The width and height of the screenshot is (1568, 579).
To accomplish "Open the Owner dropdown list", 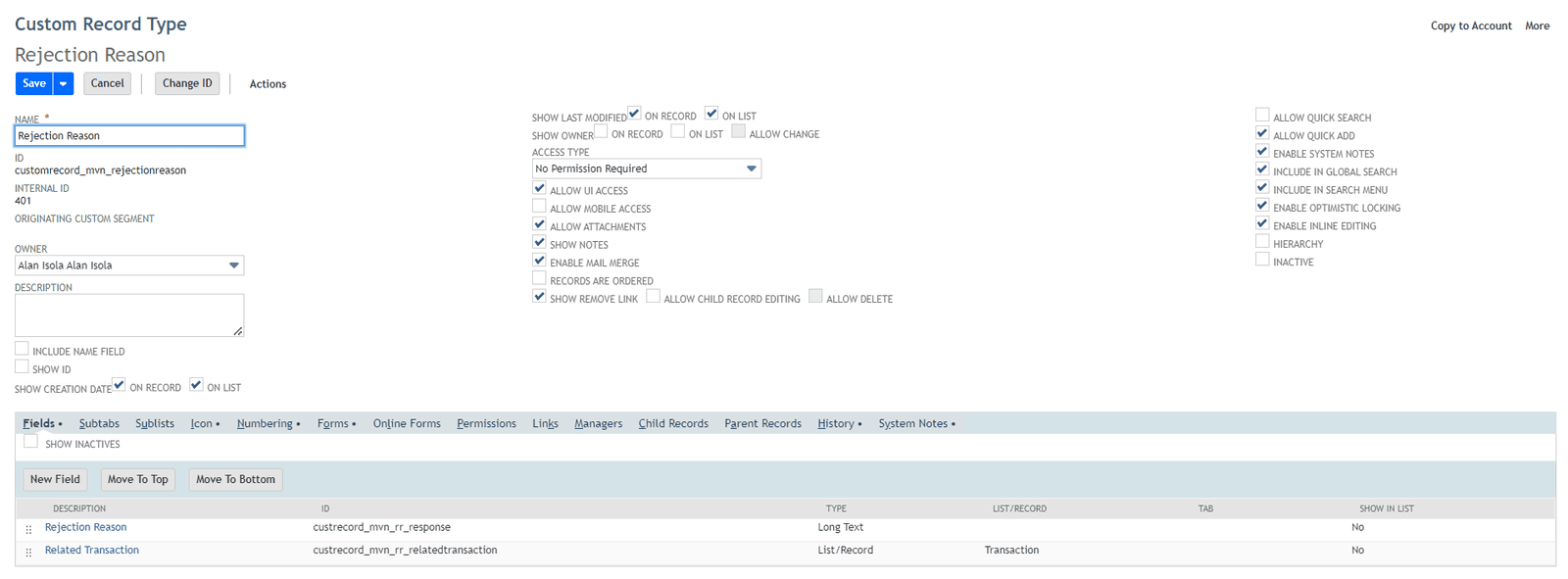I will 233,265.
